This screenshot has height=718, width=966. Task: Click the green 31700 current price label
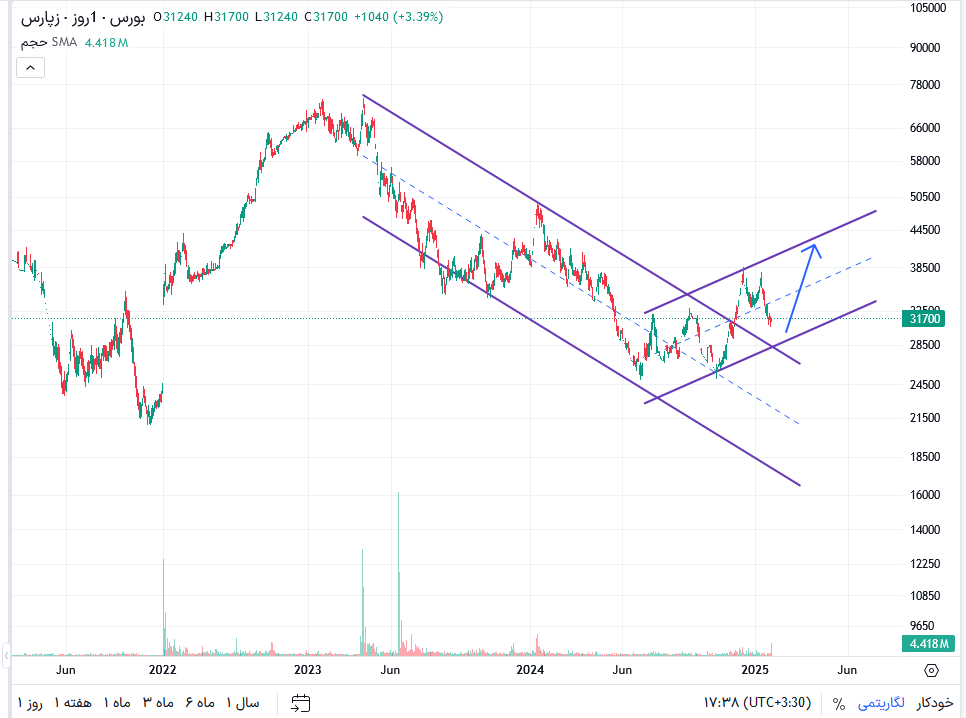click(x=925, y=319)
